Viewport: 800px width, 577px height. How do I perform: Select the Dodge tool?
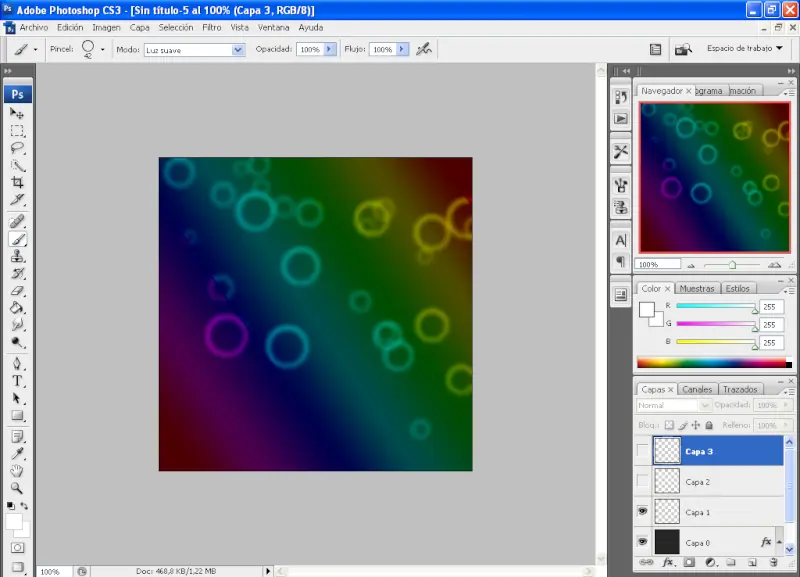click(x=17, y=342)
